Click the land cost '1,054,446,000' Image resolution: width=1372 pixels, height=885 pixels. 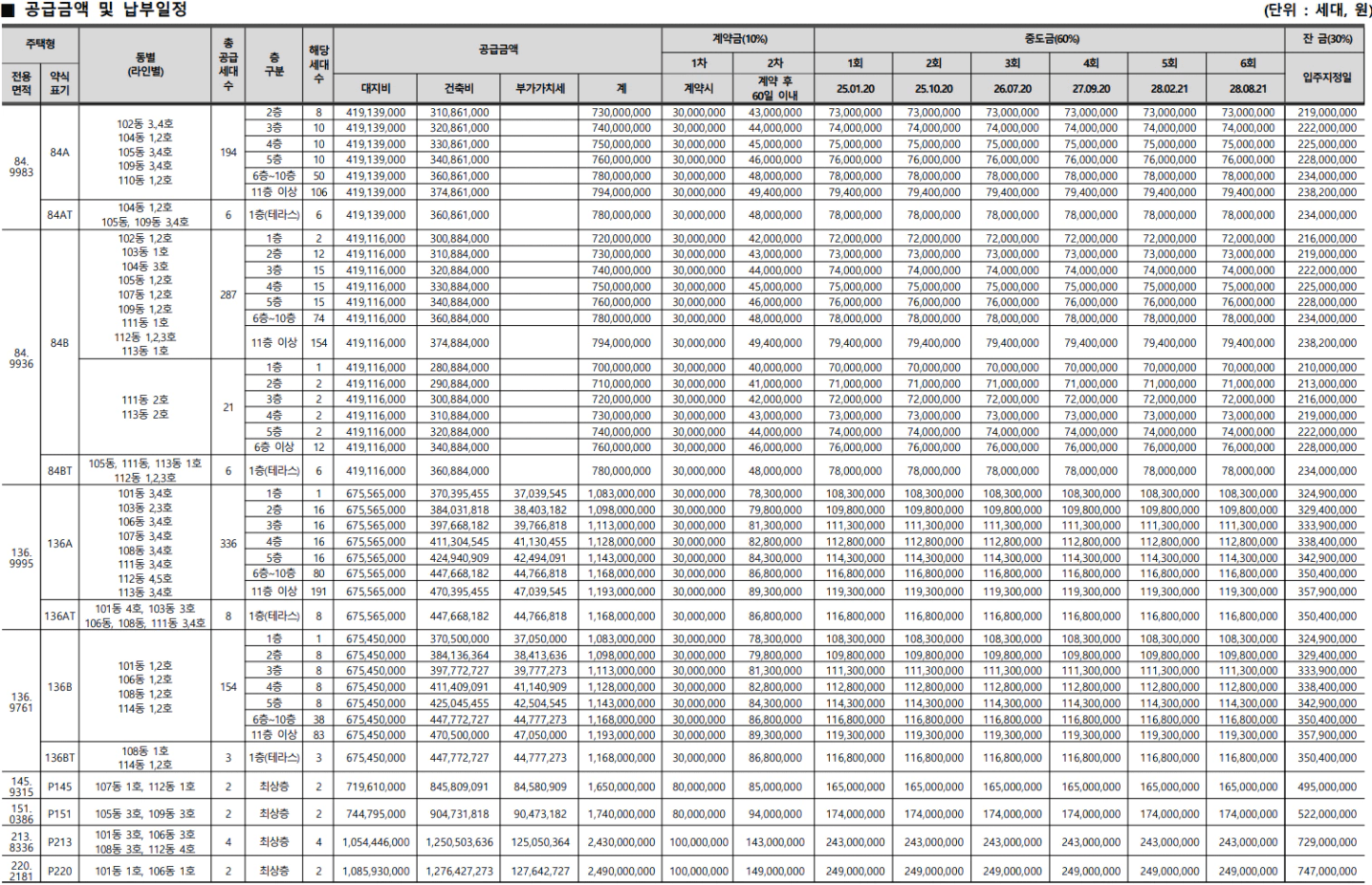tap(376, 842)
